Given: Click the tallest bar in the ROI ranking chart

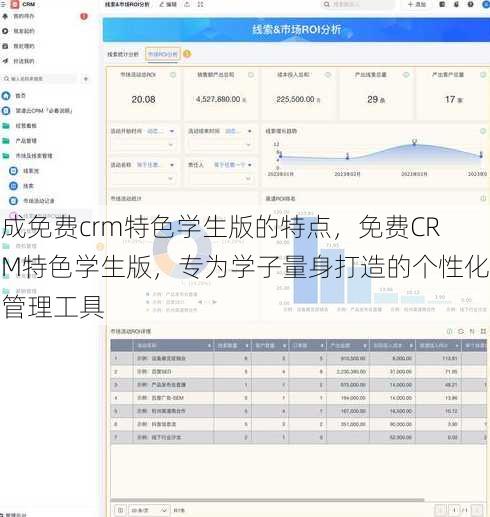Looking at the screenshot, I should [x=305, y=260].
